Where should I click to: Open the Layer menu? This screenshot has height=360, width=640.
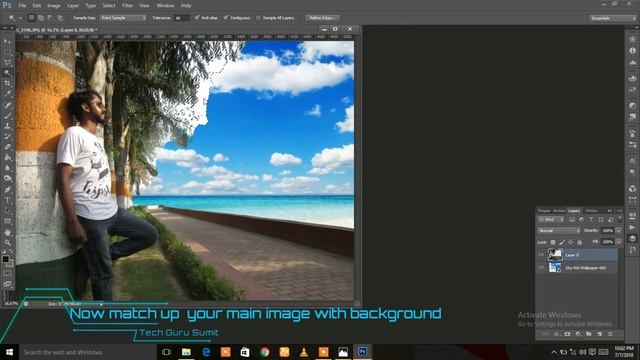(x=73, y=6)
